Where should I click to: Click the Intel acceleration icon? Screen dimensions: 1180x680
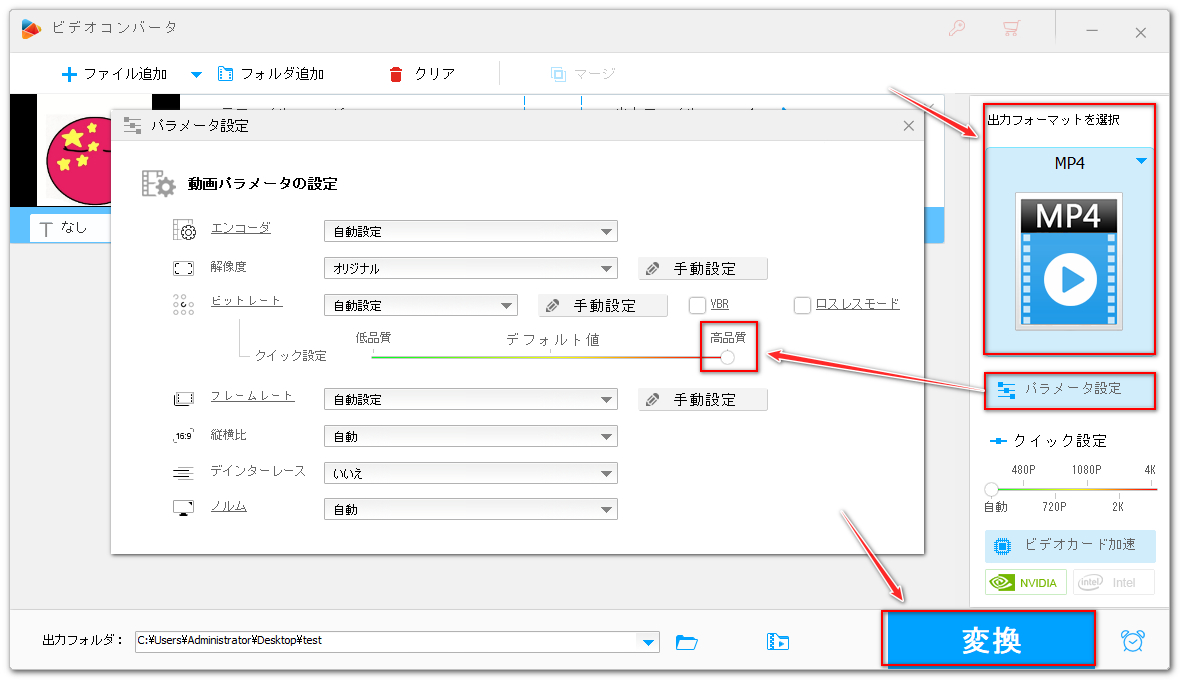pos(1113,582)
